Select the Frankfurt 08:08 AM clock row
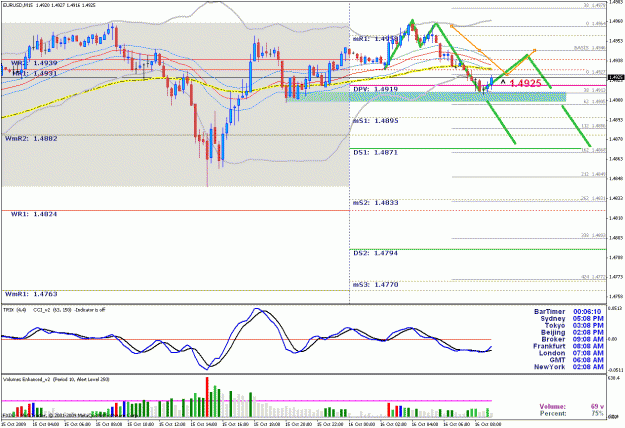This screenshot has width=625, height=428. tap(568, 346)
